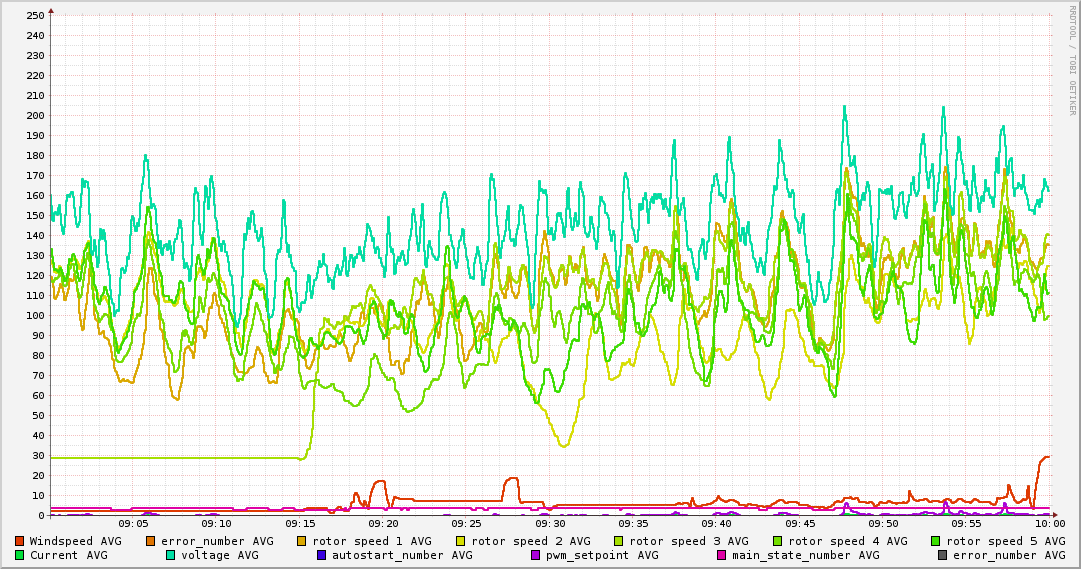Click the magenta main_state_number AVG swatch
The height and width of the screenshot is (569, 1081).
click(x=722, y=555)
